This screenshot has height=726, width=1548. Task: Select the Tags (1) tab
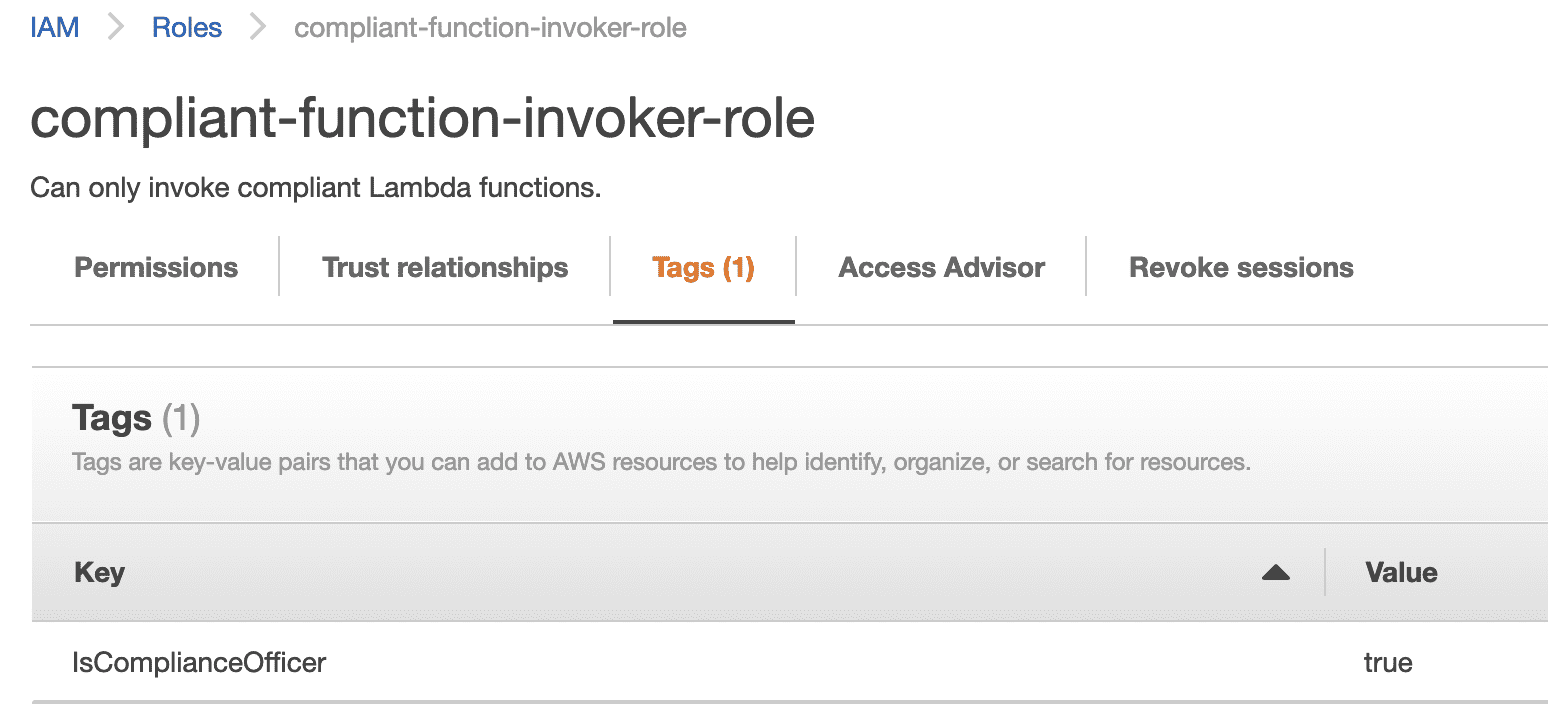pos(703,268)
